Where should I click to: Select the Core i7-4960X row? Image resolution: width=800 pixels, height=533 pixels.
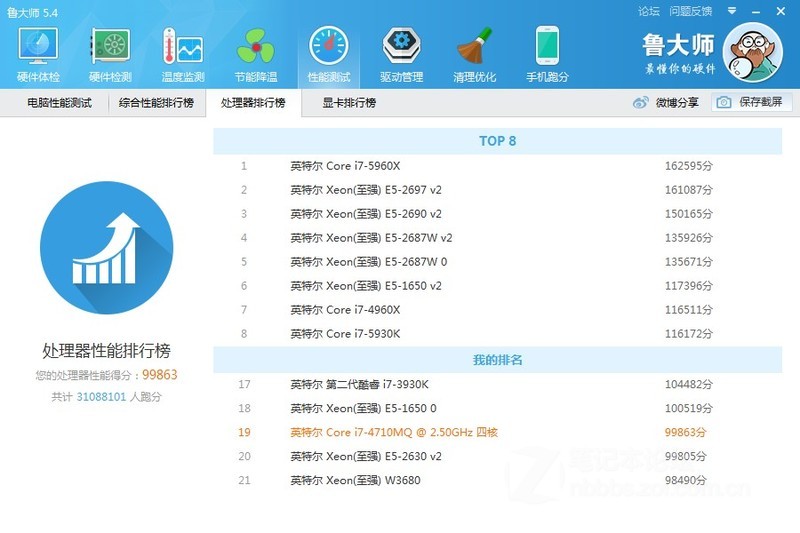click(497, 310)
